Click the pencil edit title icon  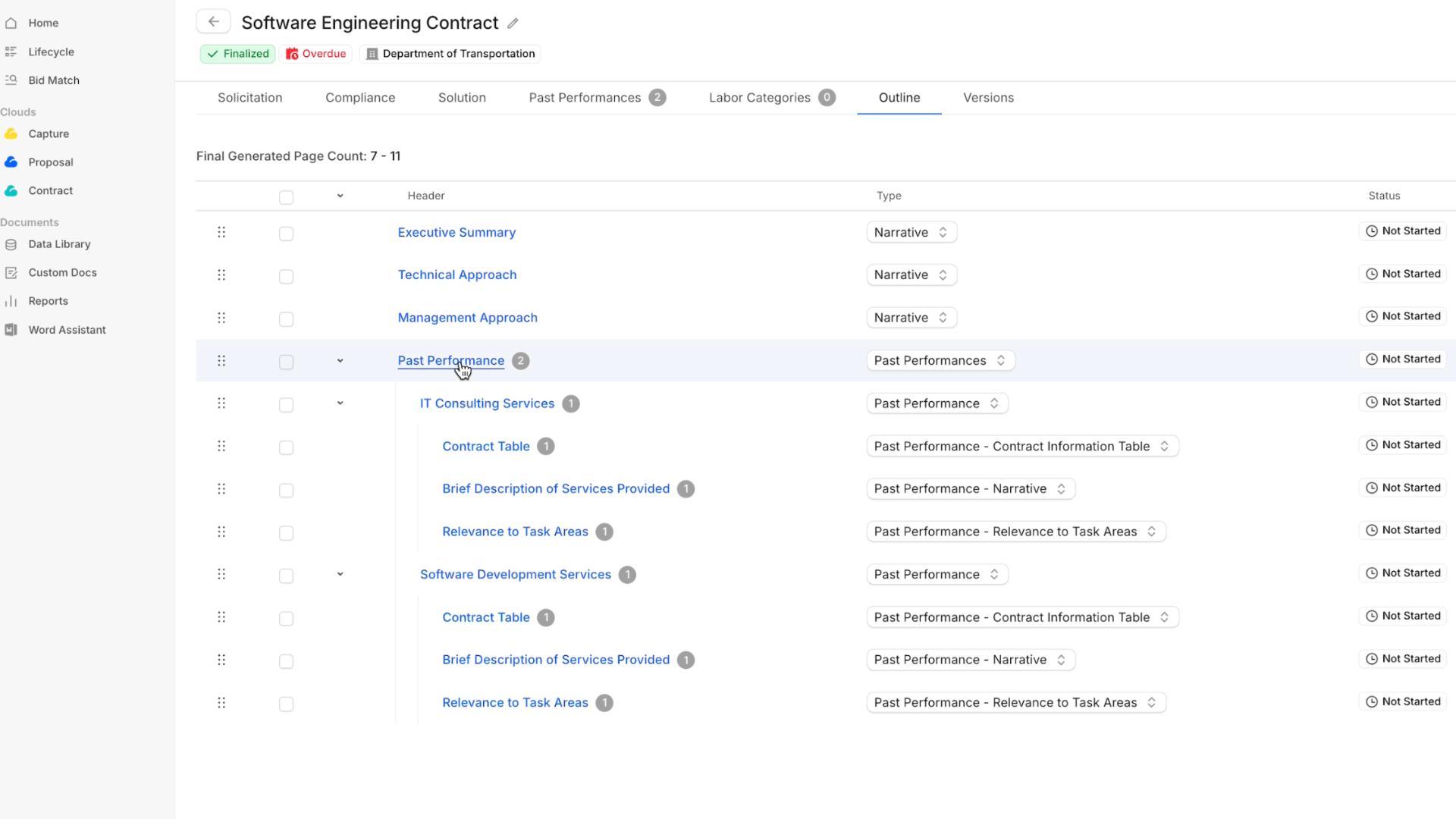point(513,24)
